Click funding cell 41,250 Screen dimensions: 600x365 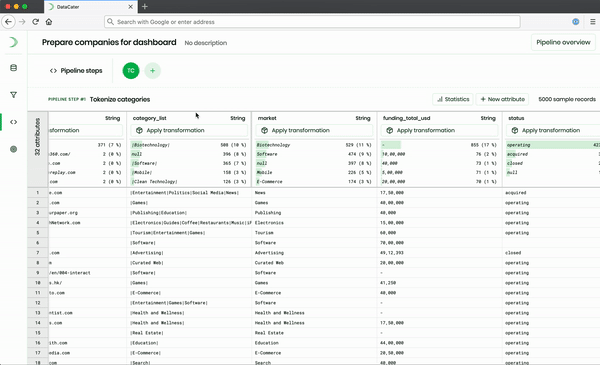pos(388,283)
